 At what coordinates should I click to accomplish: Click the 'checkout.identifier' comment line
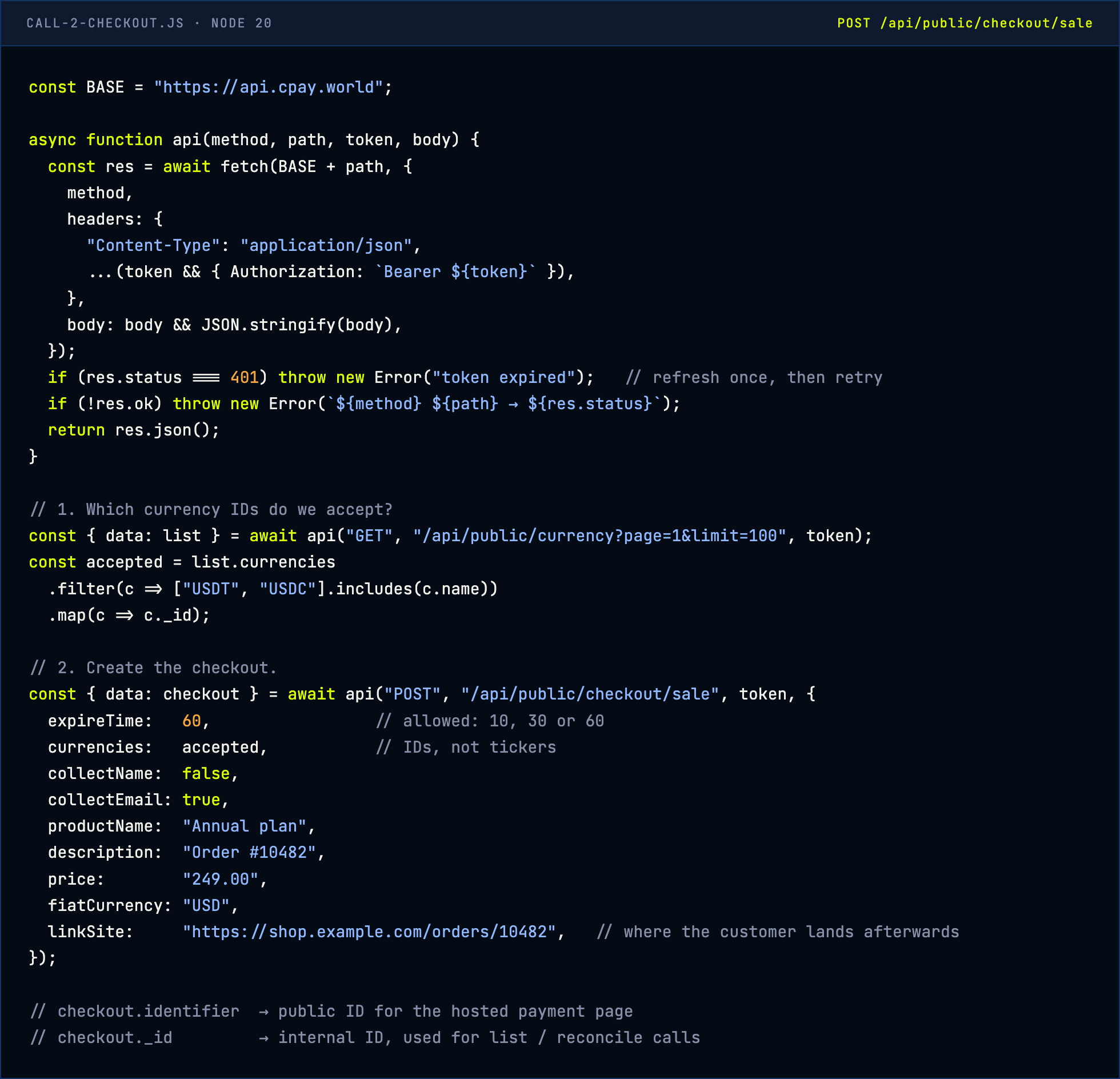pos(331,1011)
